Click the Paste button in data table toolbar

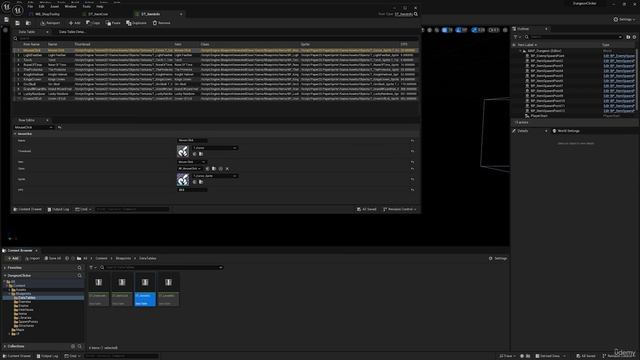coord(113,23)
